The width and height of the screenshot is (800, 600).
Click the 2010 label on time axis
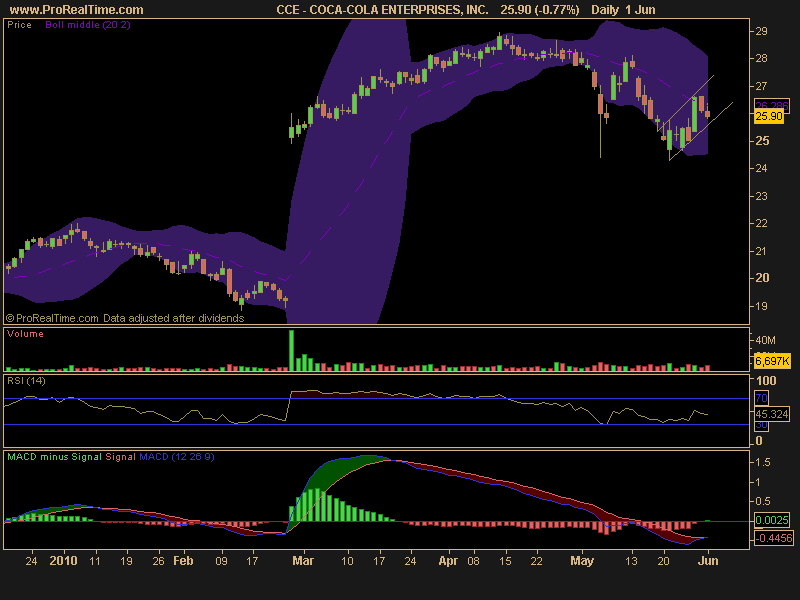(63, 561)
